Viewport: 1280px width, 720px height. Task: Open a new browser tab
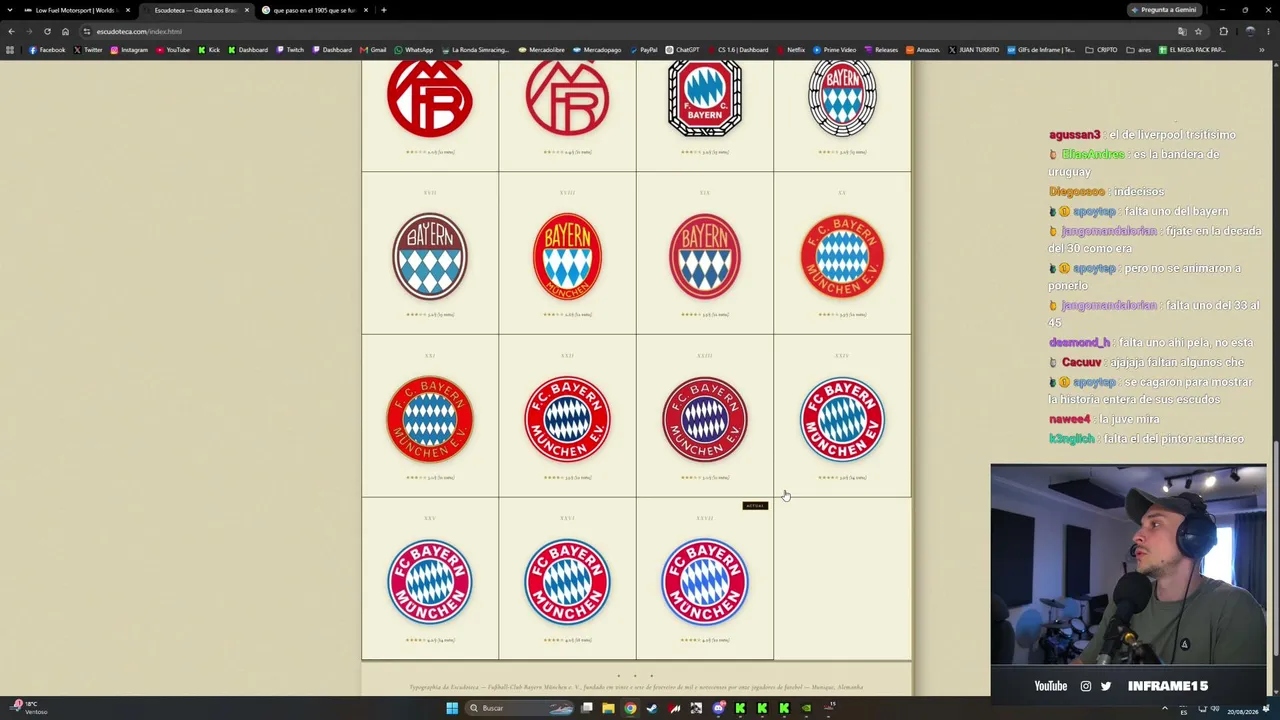[x=384, y=10]
